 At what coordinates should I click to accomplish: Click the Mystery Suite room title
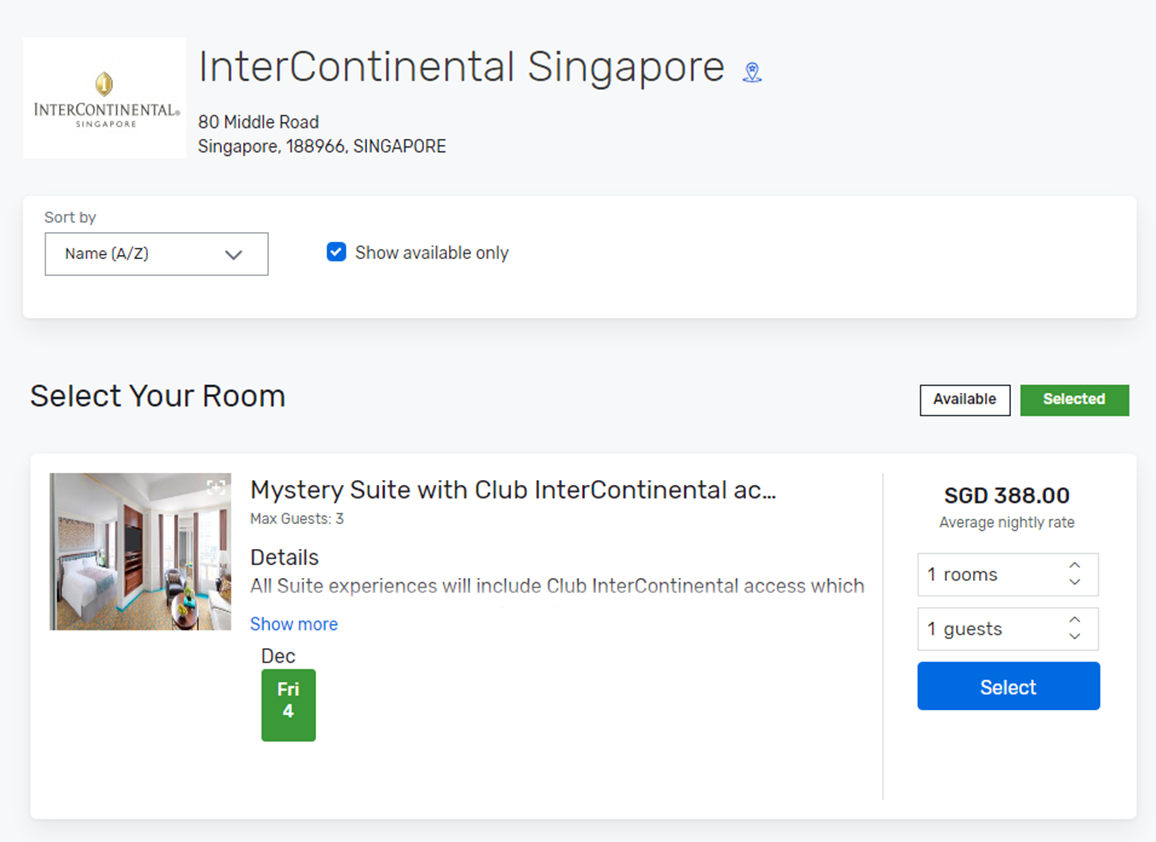(513, 490)
